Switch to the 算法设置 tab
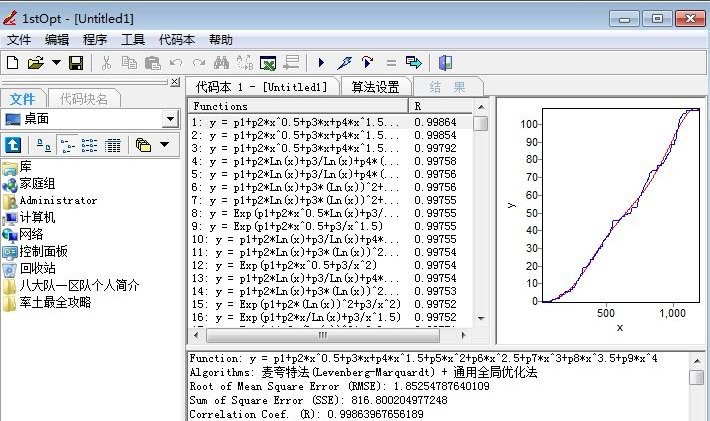Image resolution: width=710 pixels, height=421 pixels. tap(375, 87)
